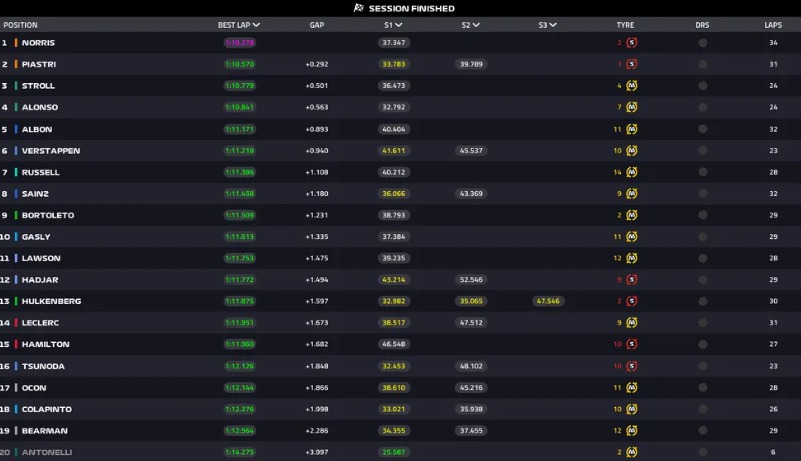This screenshot has height=461, width=801.
Task: Click the DRS indicator for Leclerc
Action: 703,323
